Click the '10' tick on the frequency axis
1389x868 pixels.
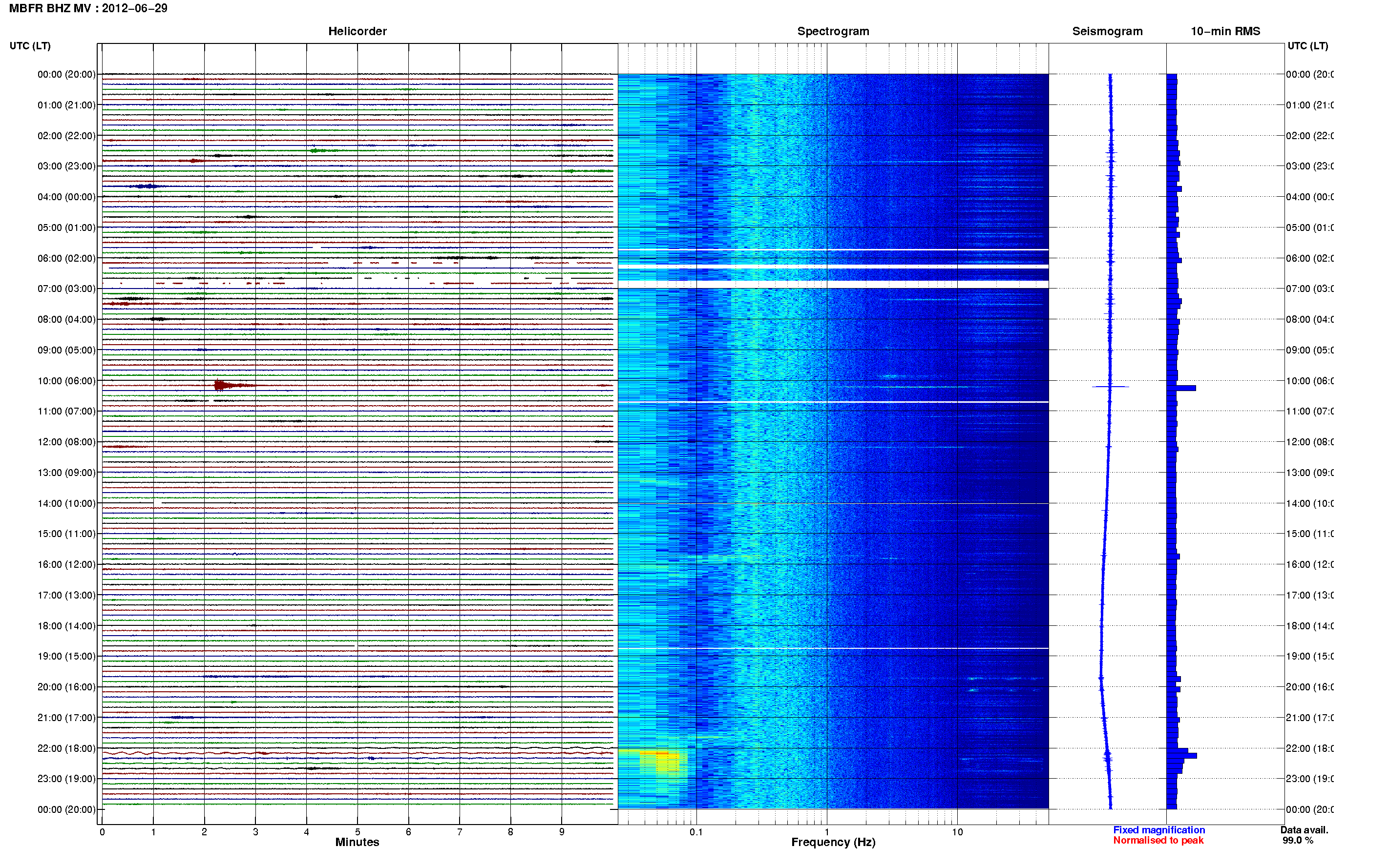pos(957,832)
